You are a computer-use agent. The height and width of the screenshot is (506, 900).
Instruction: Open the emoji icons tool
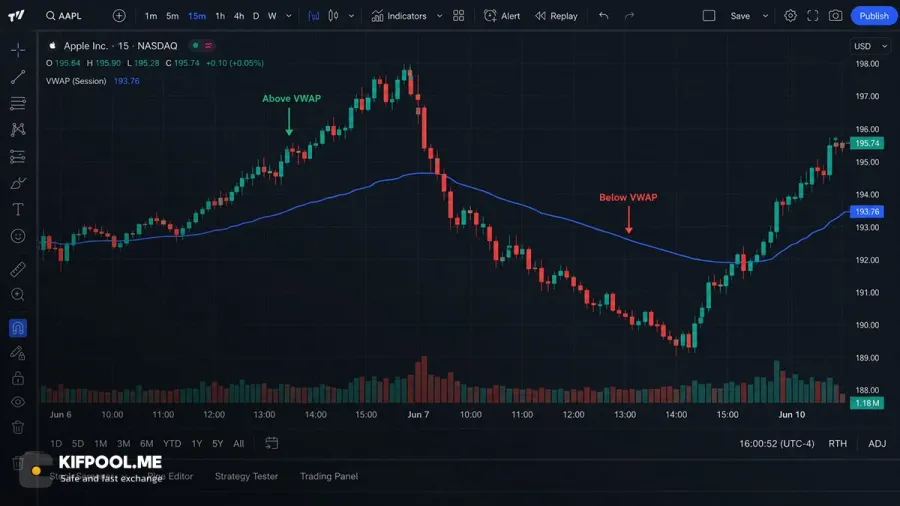pyautogui.click(x=18, y=236)
